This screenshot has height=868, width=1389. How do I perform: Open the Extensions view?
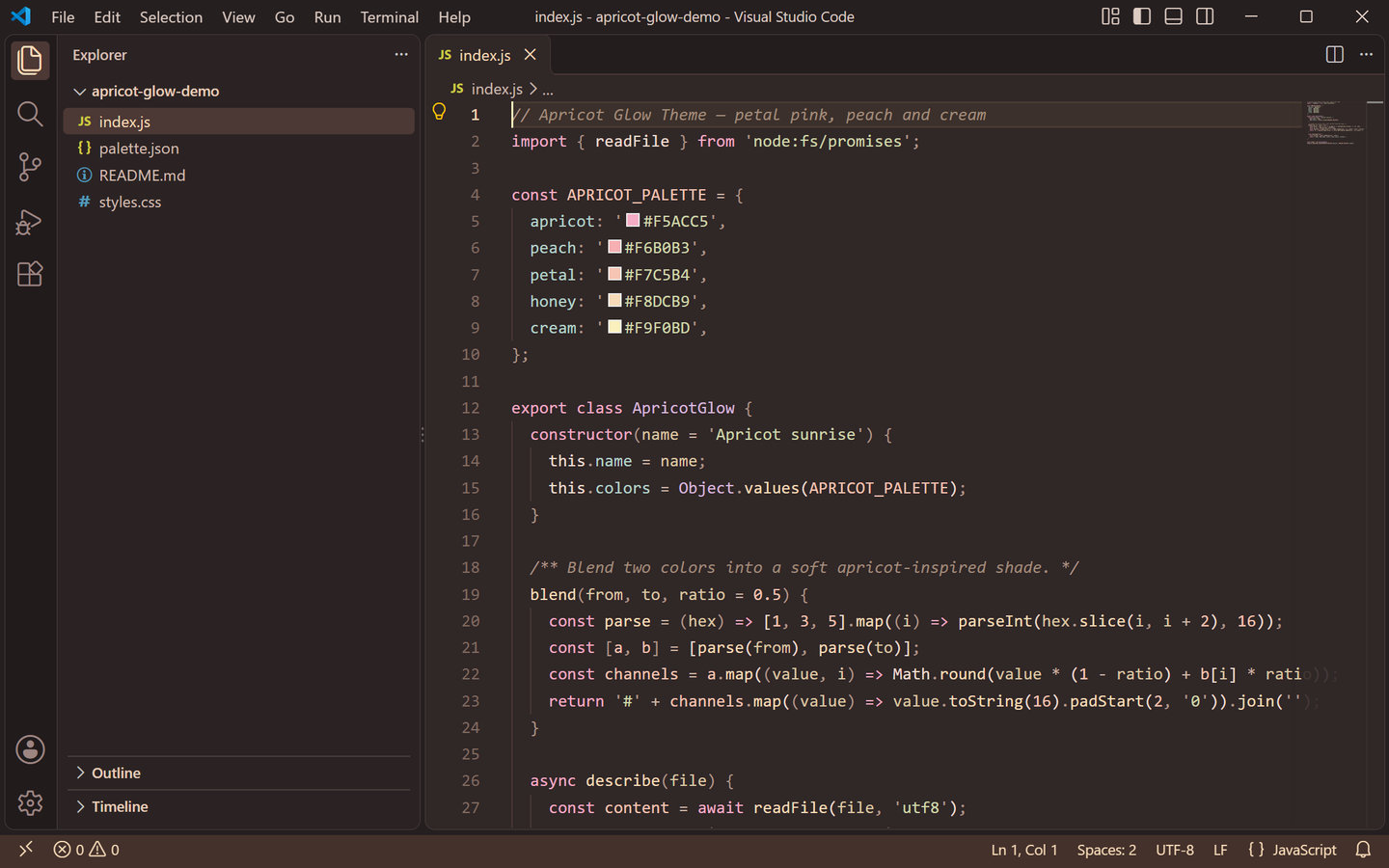click(30, 274)
